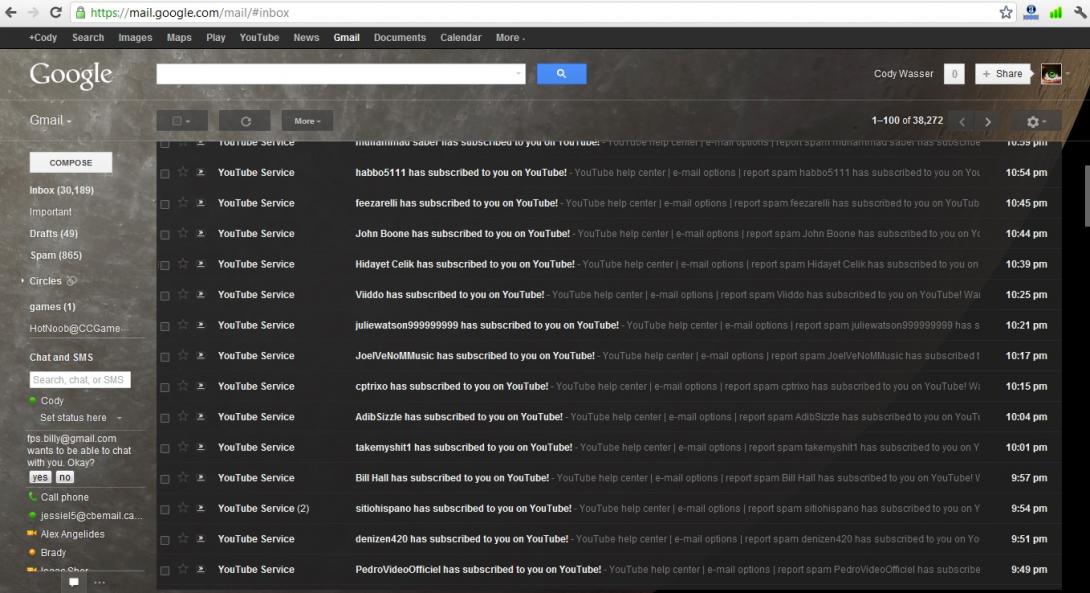Viewport: 1090px width, 593px height.
Task: Select the denizen420 email checkbox
Action: tap(165, 541)
